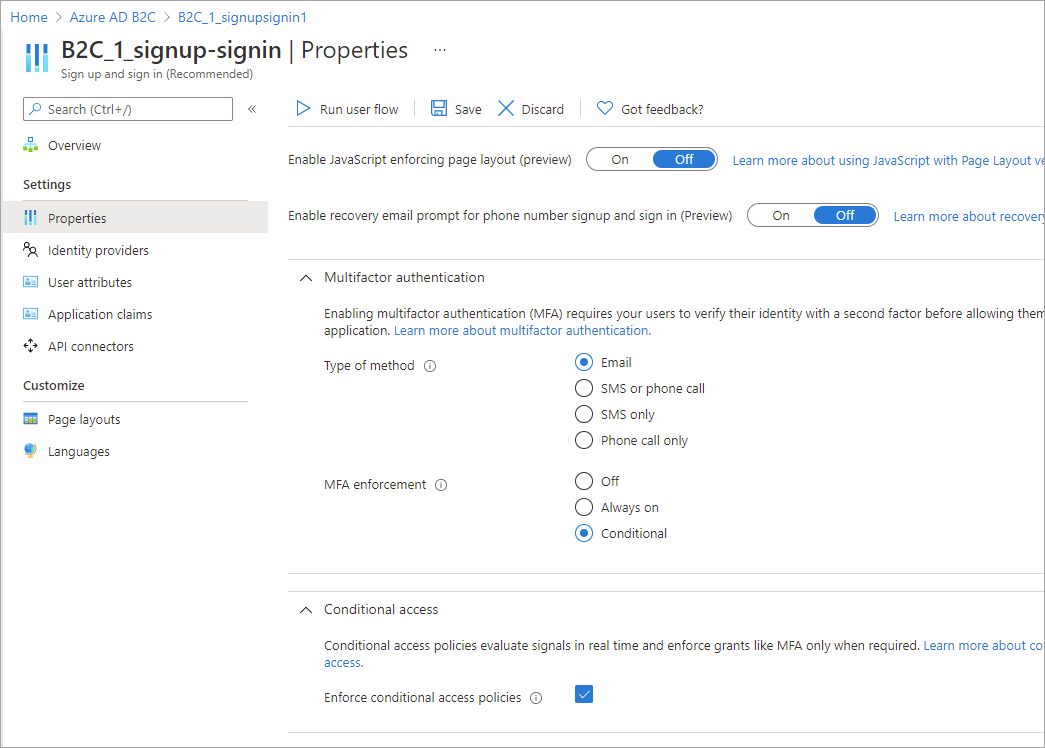Click the Got feedback heart icon
1045x748 pixels.
click(x=605, y=108)
